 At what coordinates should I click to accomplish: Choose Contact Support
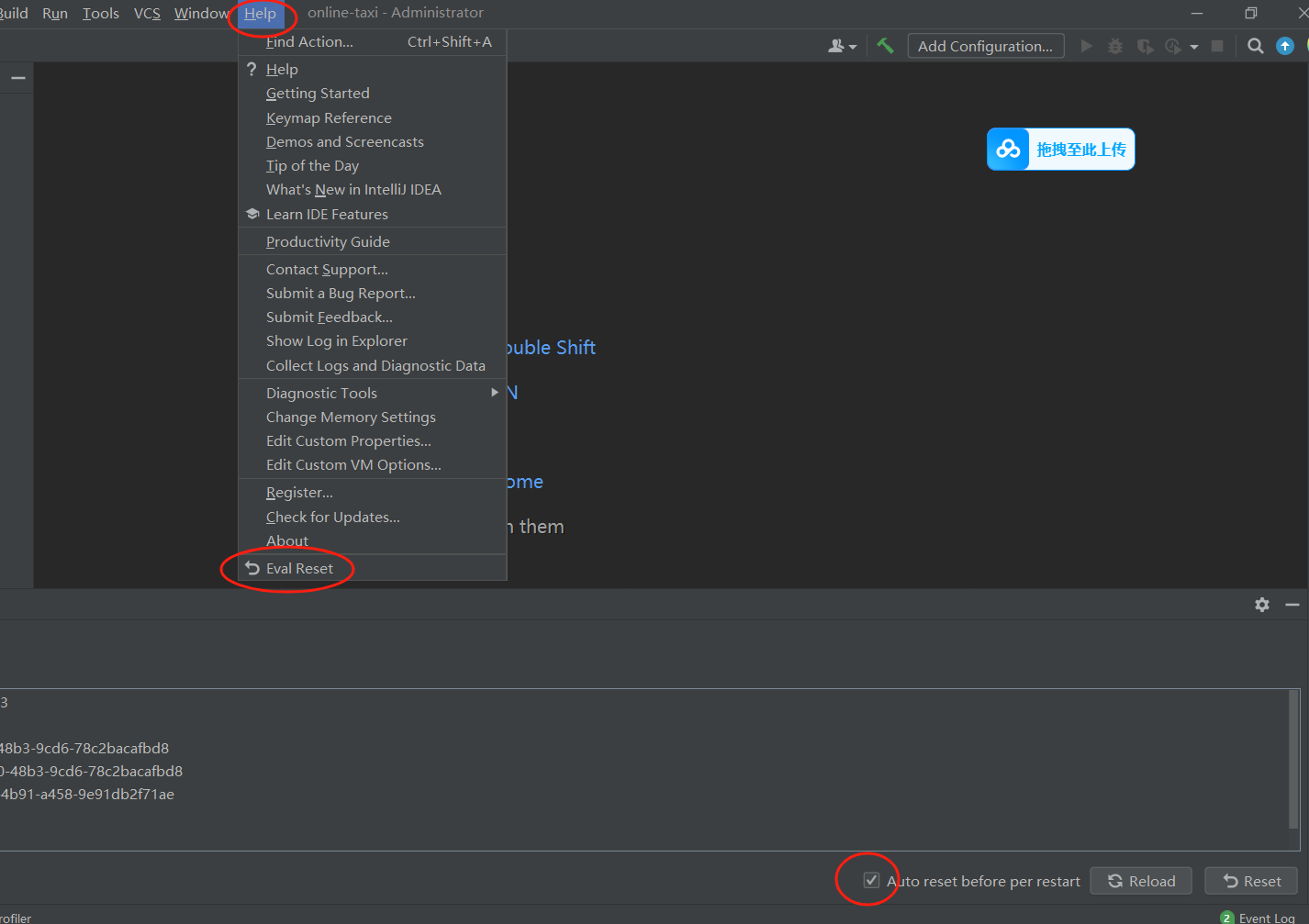point(373,269)
